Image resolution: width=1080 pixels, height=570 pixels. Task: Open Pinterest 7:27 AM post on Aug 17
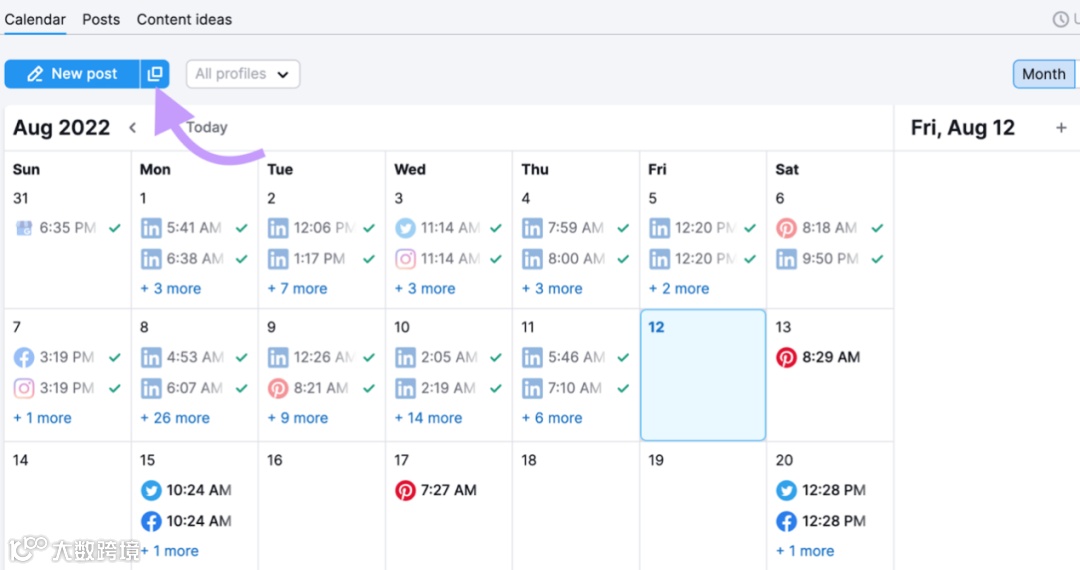point(435,490)
